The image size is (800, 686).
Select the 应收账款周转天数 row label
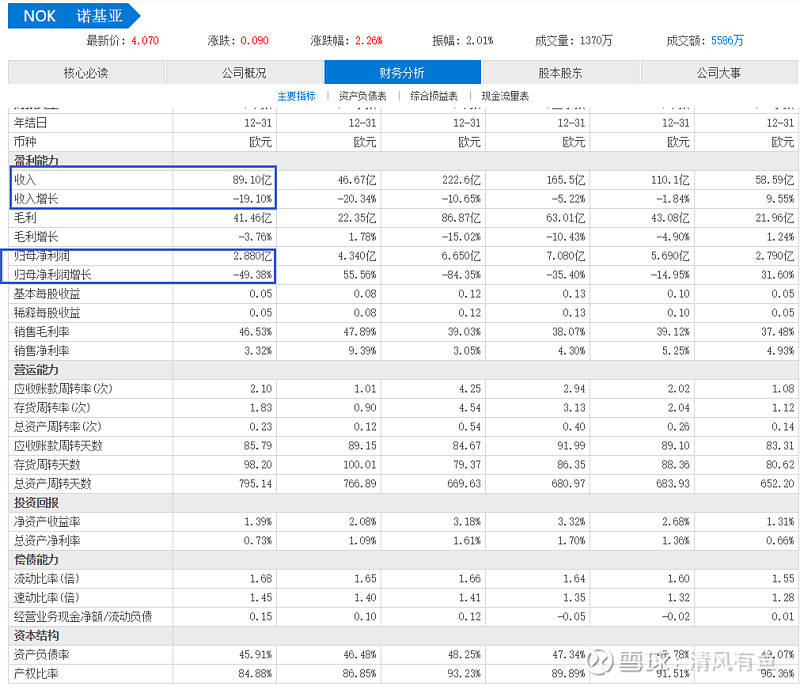click(58, 446)
